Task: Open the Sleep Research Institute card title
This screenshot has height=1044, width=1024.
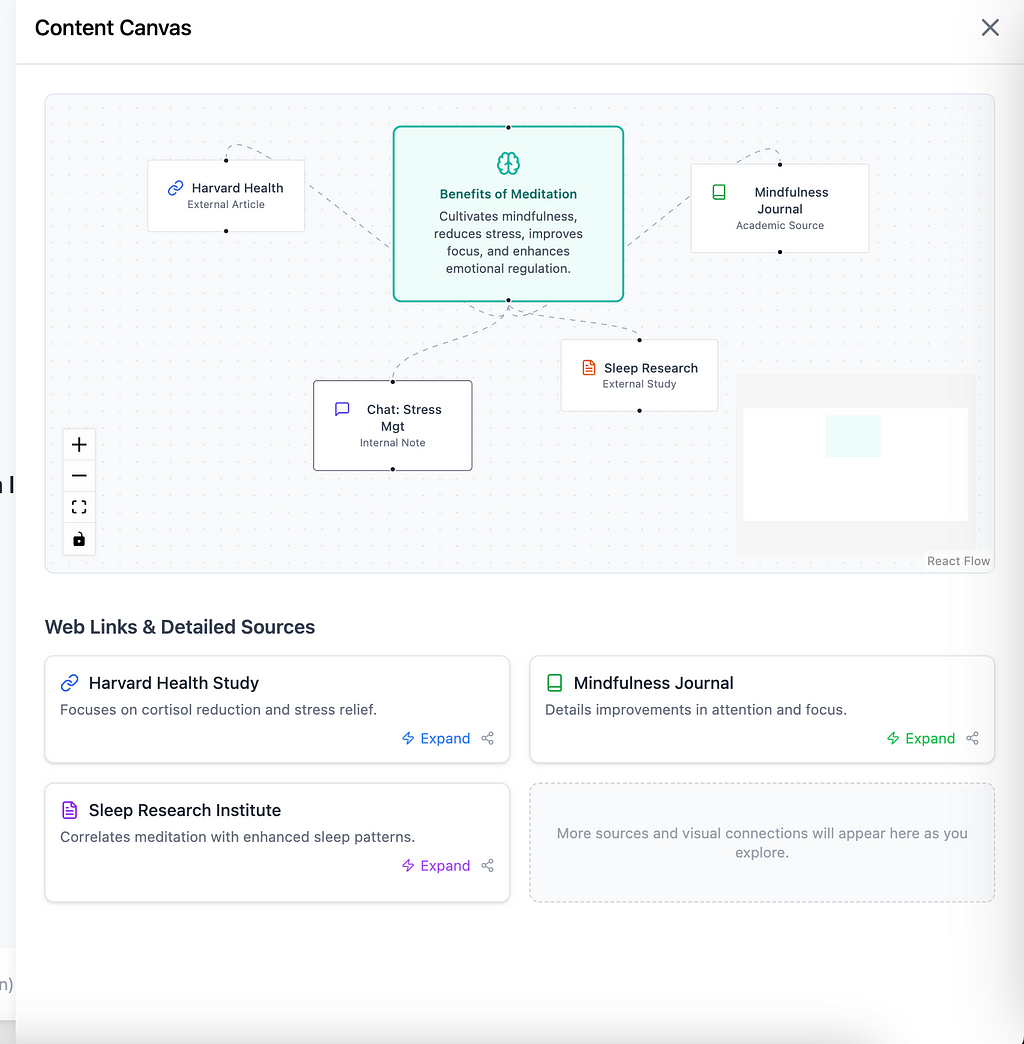Action: 184,810
